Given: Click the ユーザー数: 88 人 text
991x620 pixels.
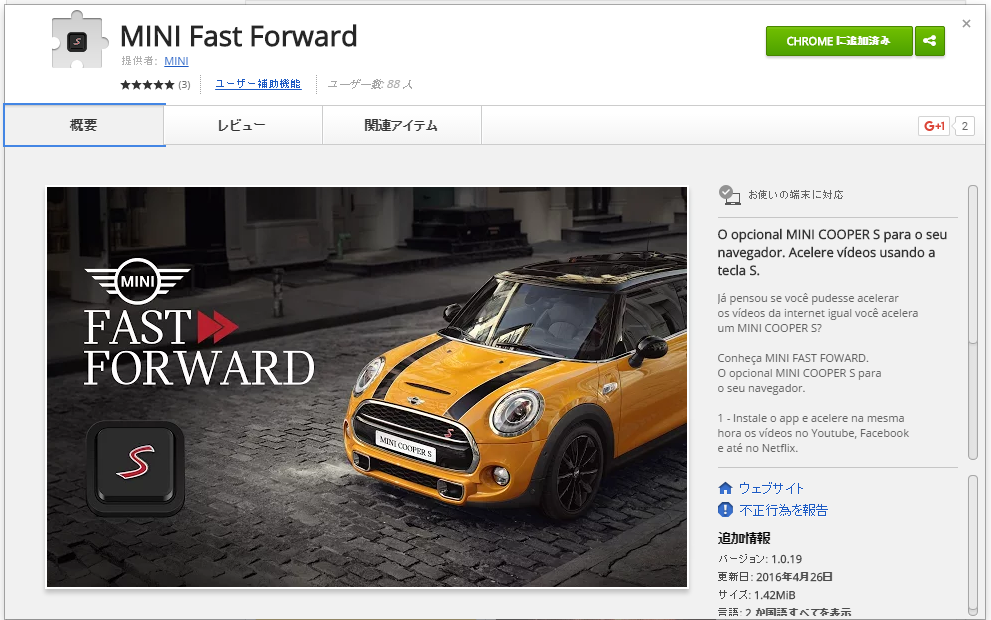Looking at the screenshot, I should [x=370, y=84].
